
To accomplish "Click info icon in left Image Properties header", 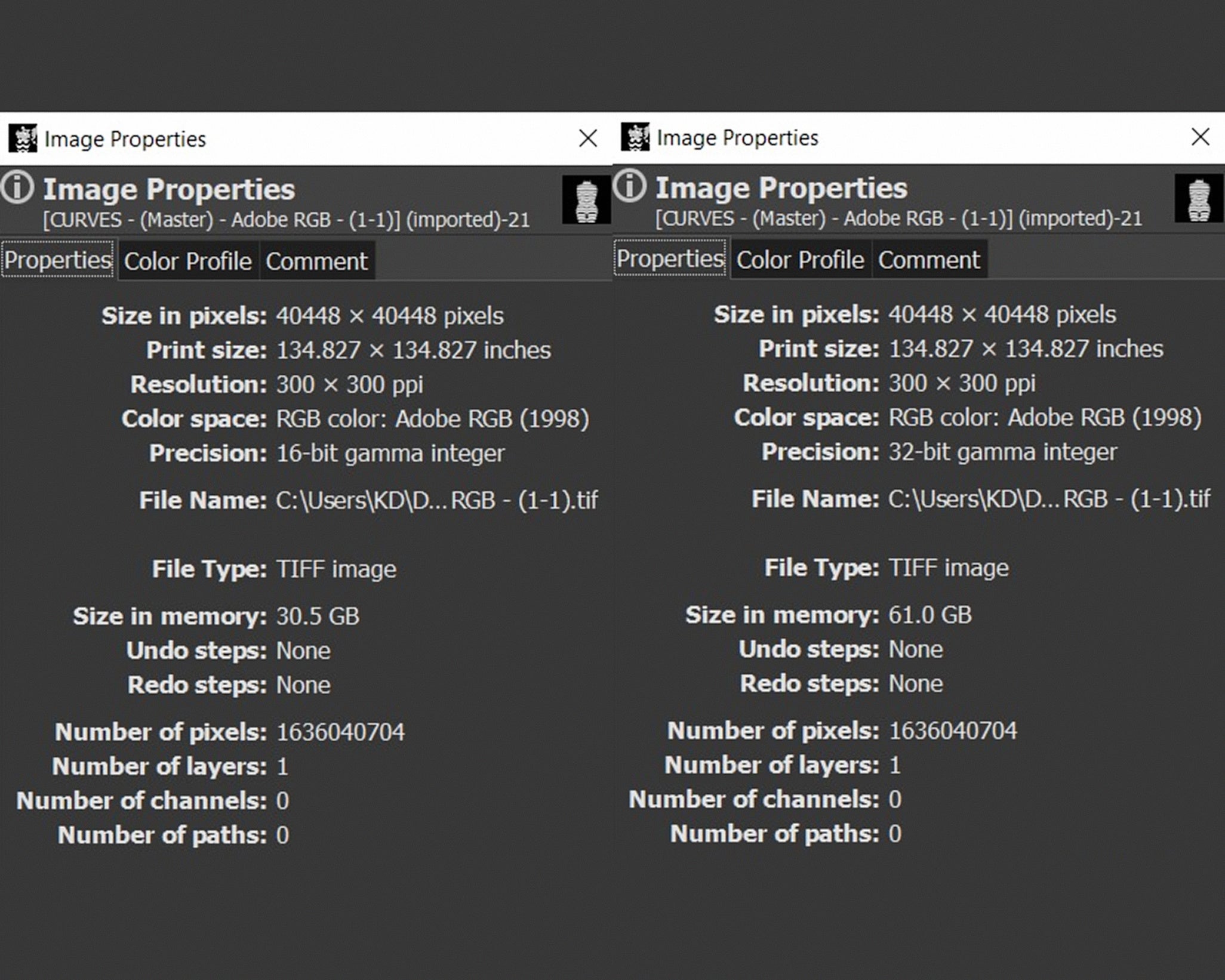I will pos(17,187).
